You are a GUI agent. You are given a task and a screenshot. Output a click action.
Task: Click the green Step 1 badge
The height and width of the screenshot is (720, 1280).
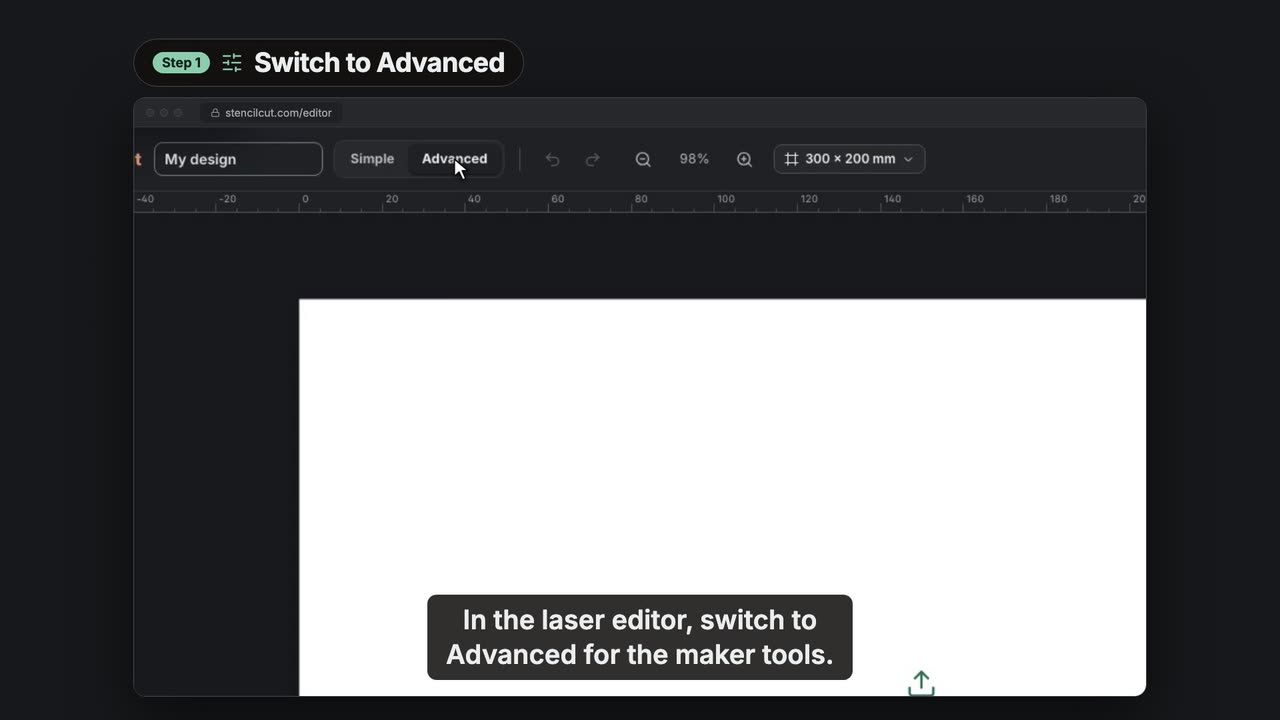(181, 63)
